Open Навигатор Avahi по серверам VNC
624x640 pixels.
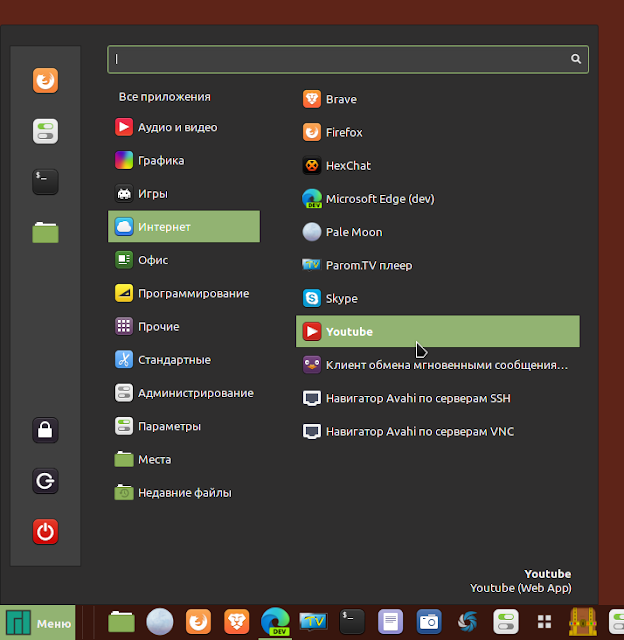[437, 431]
